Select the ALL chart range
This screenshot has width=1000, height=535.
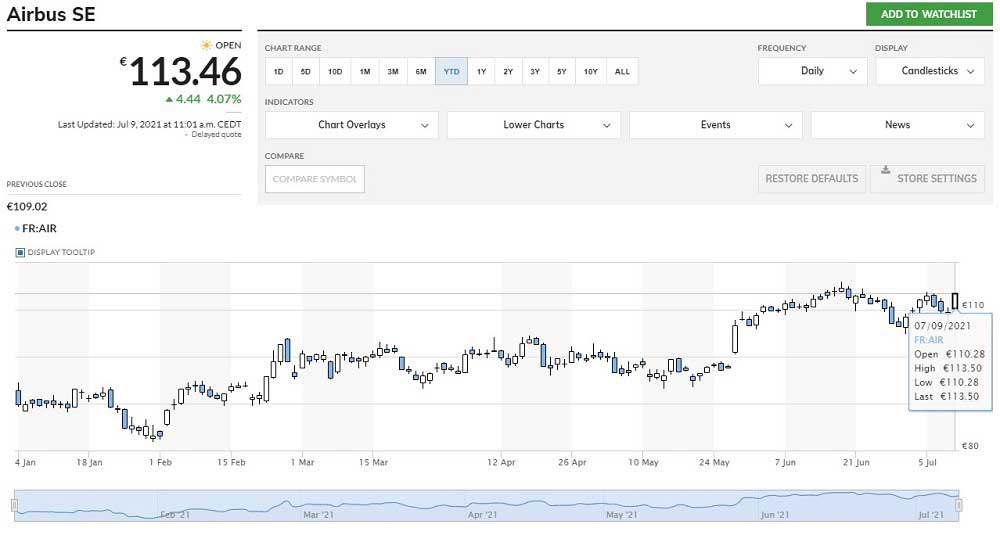point(622,71)
